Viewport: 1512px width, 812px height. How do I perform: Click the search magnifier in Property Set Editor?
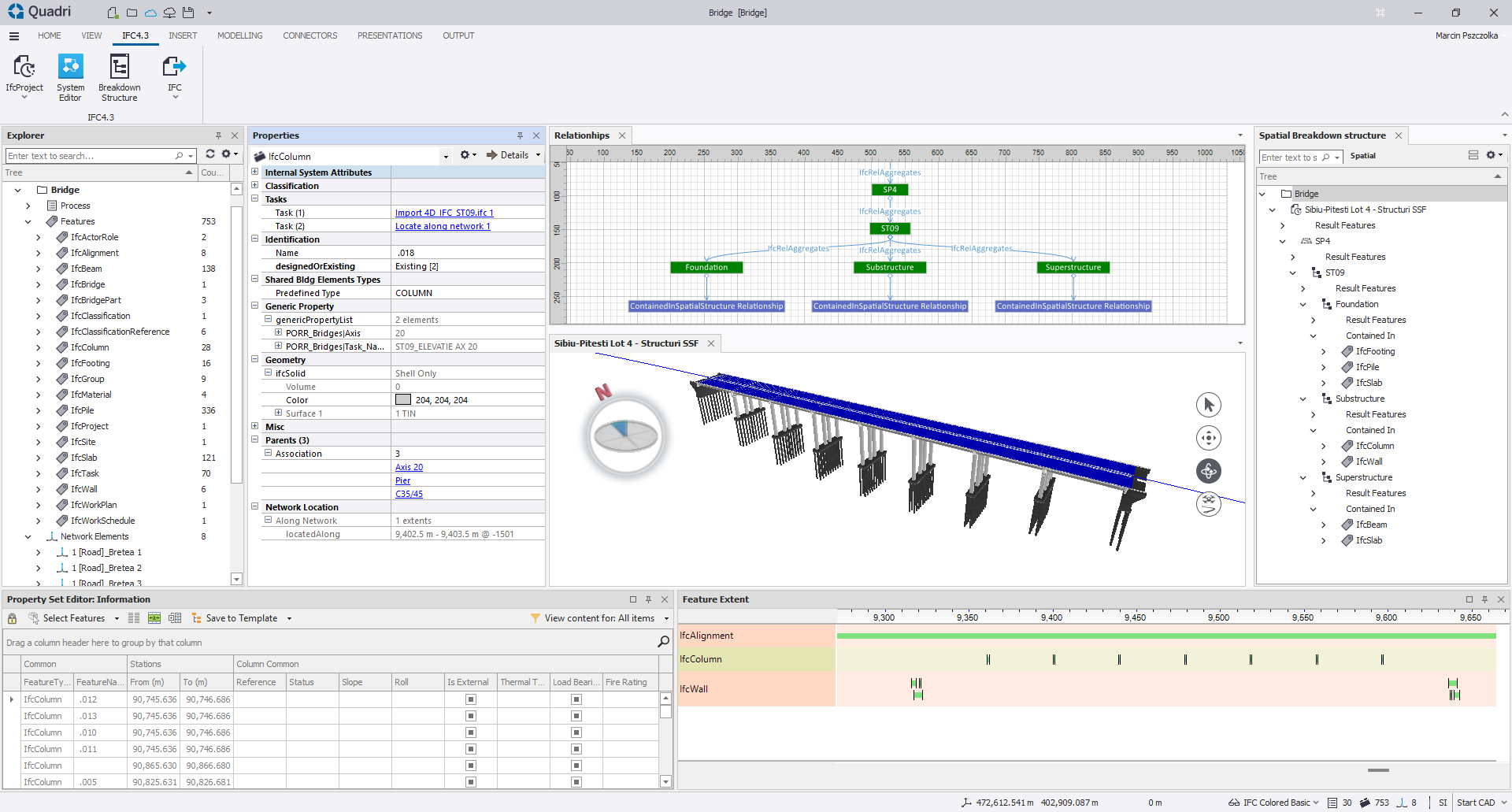(663, 642)
